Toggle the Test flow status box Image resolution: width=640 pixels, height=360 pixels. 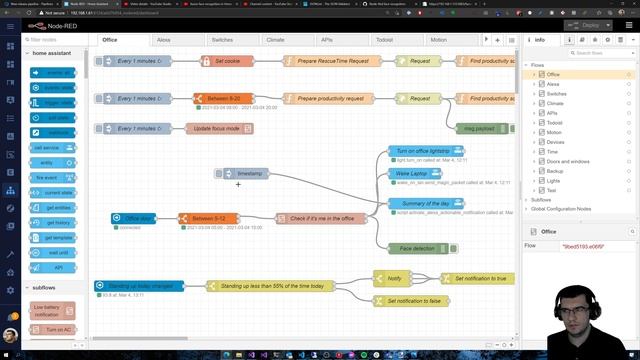pos(629,190)
